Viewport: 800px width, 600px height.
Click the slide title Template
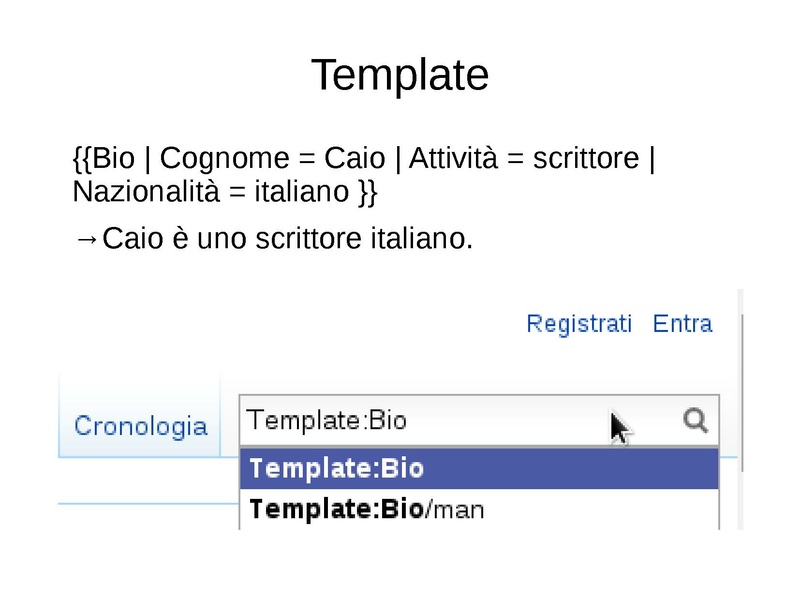click(x=400, y=73)
